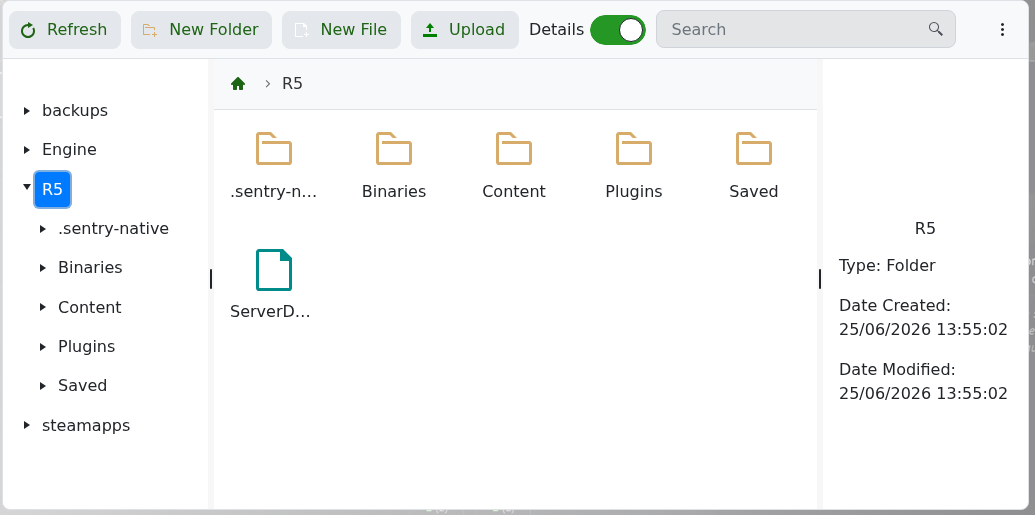Expand the steamapps tree node

click(x=26, y=425)
